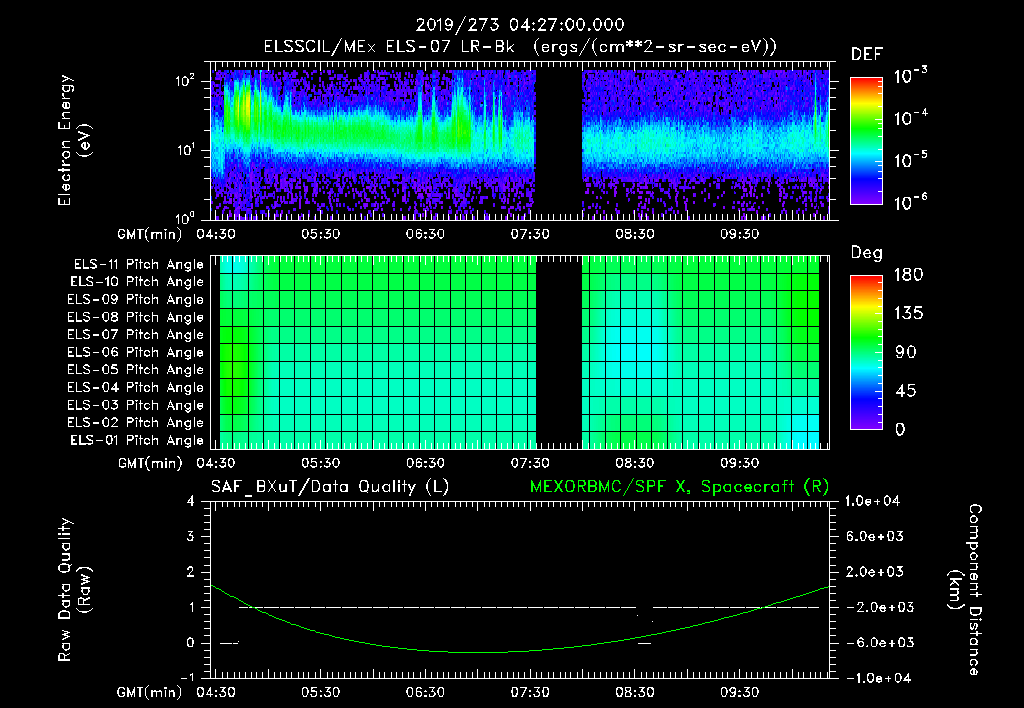Select the 'ELS-10 Pitch Angle' row label
Image resolution: width=1024 pixels, height=708 pixels.
[137, 282]
